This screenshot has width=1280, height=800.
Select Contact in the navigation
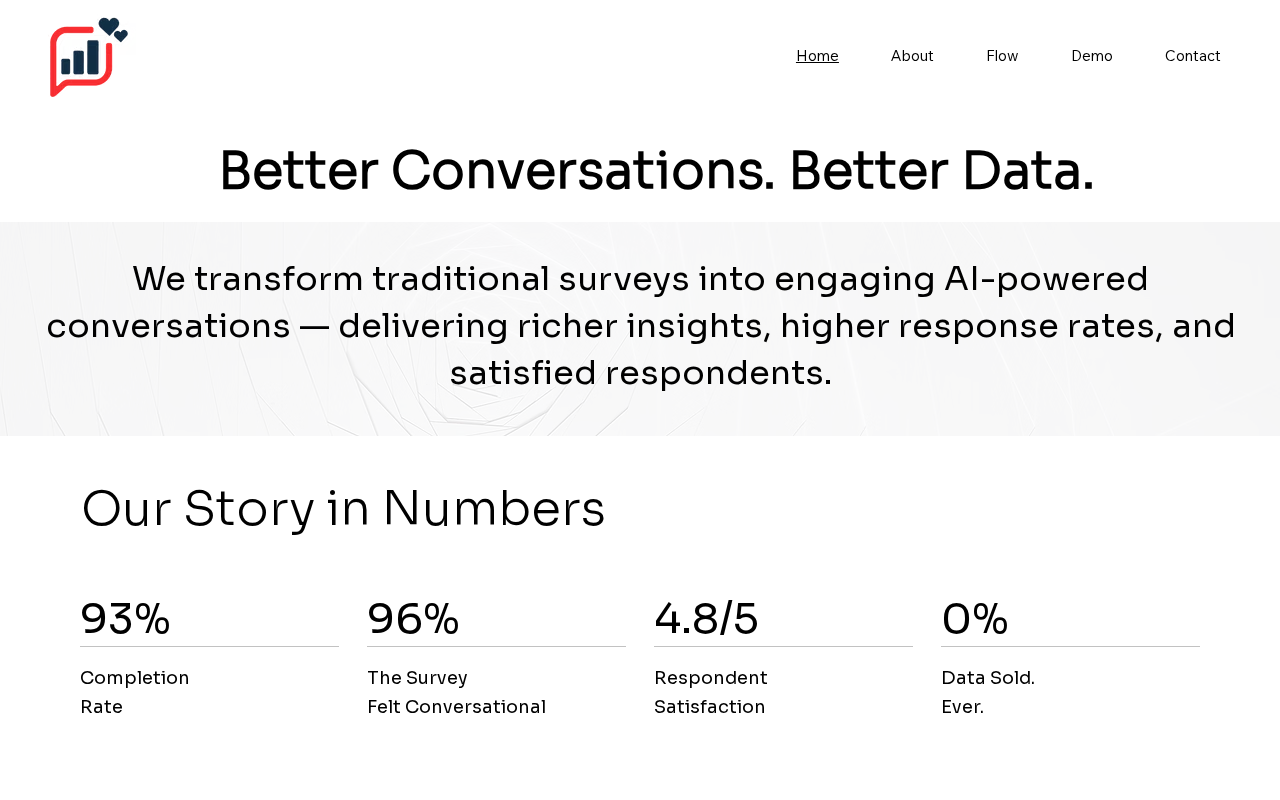click(x=1192, y=56)
